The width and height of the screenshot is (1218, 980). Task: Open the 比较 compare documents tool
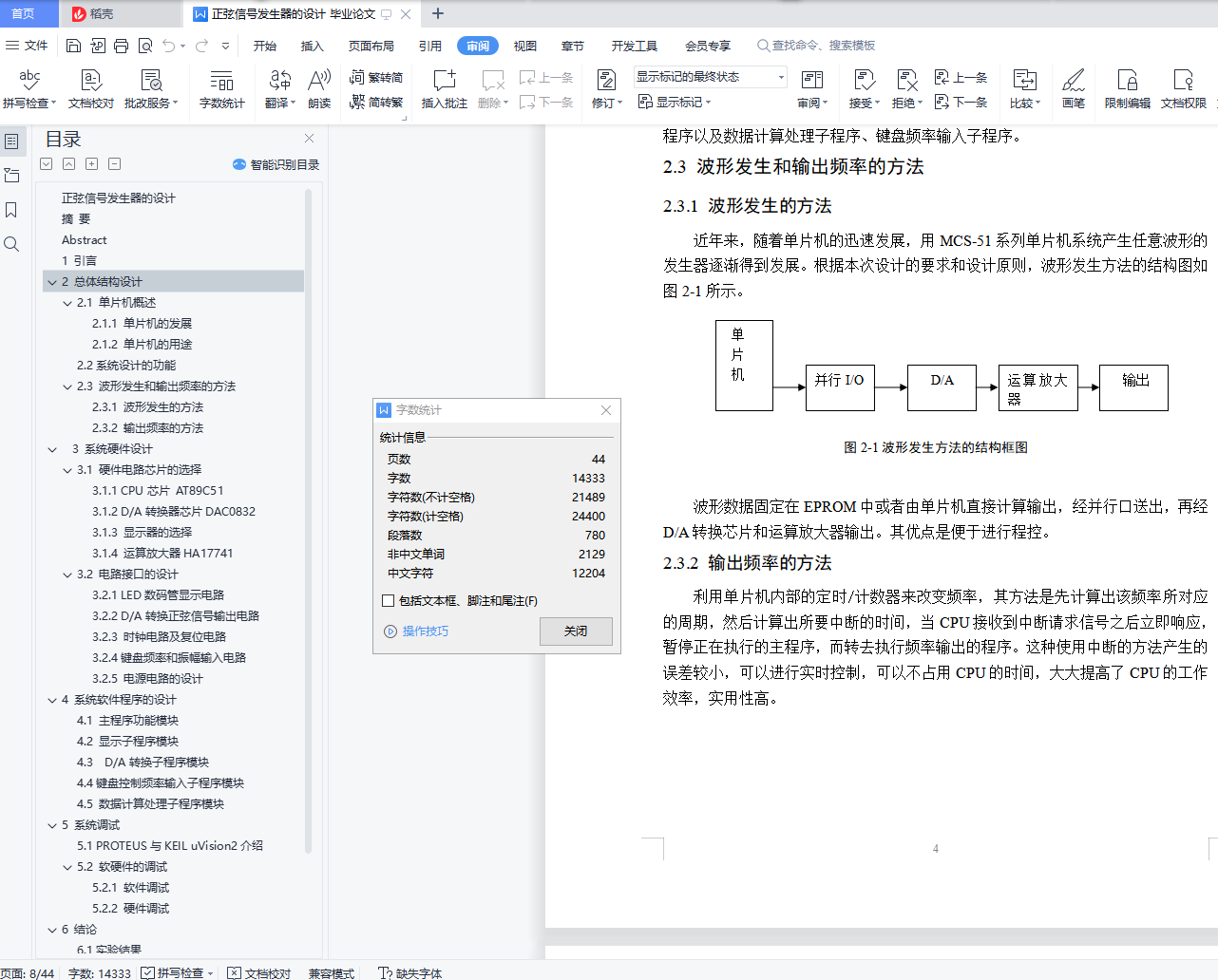point(1025,89)
